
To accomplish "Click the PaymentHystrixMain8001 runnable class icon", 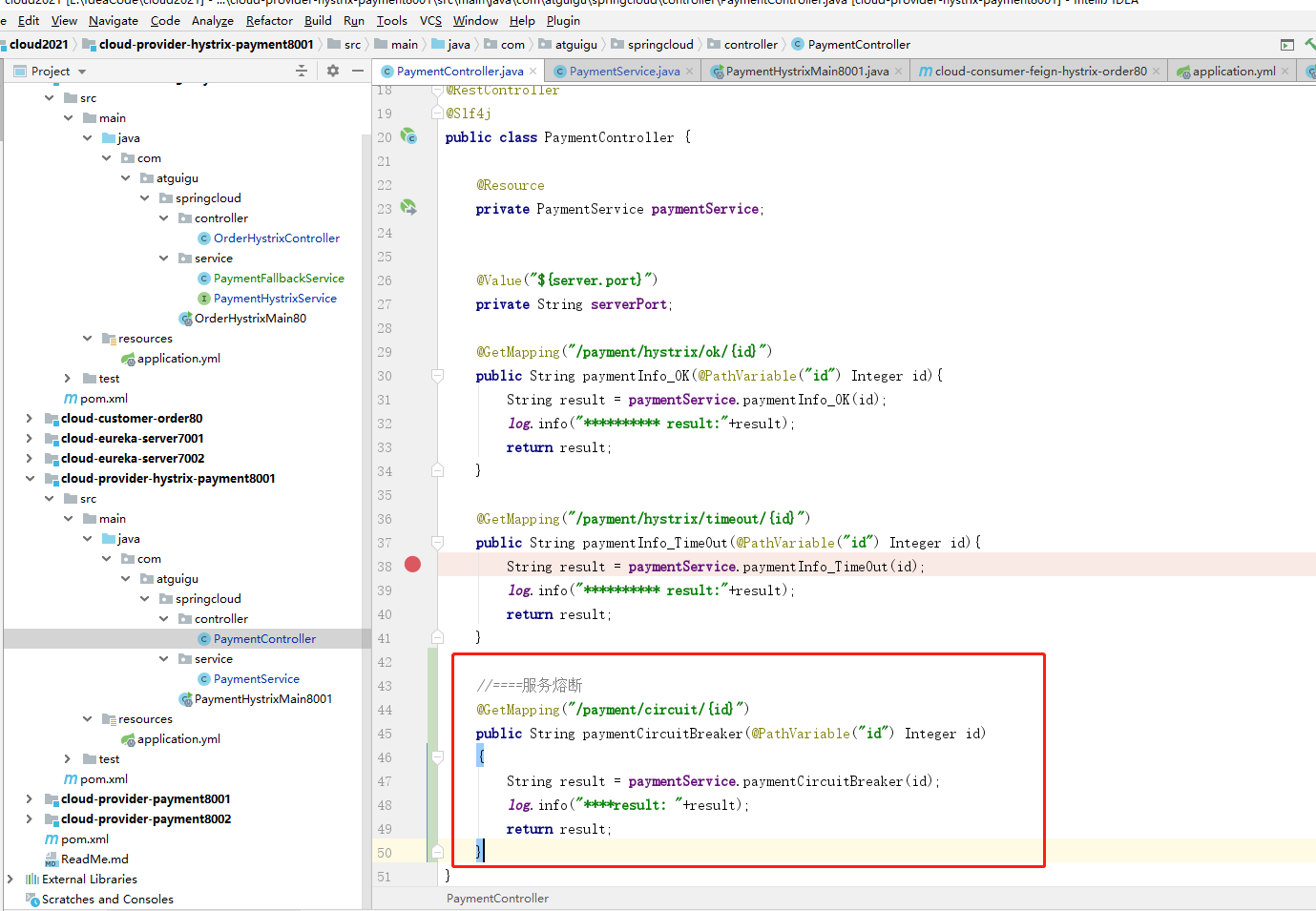I will 185,699.
